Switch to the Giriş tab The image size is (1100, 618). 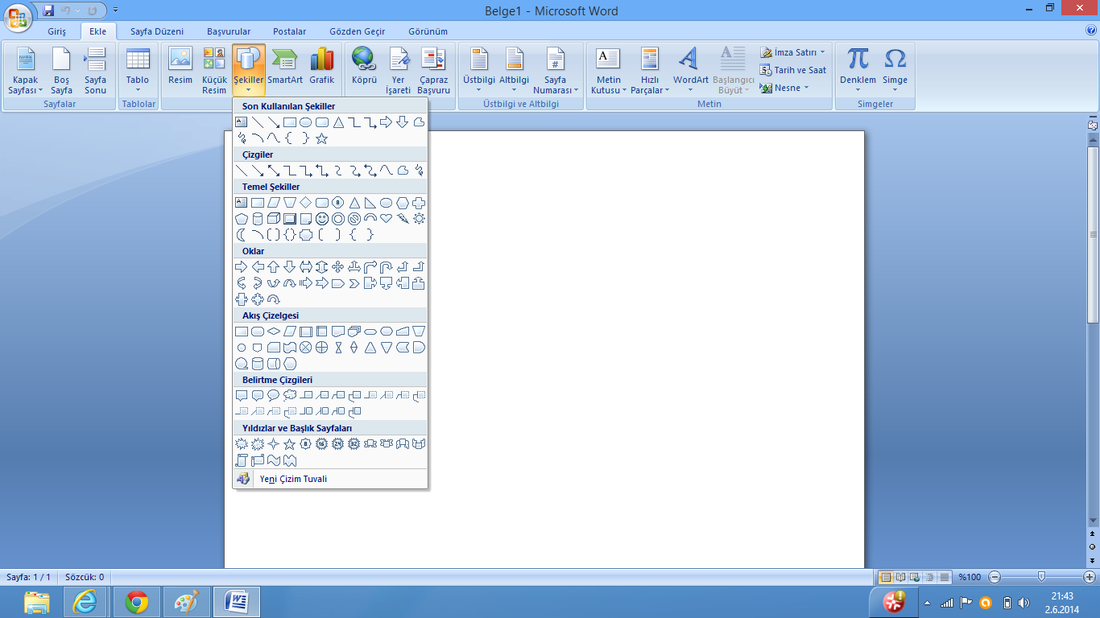pos(57,32)
